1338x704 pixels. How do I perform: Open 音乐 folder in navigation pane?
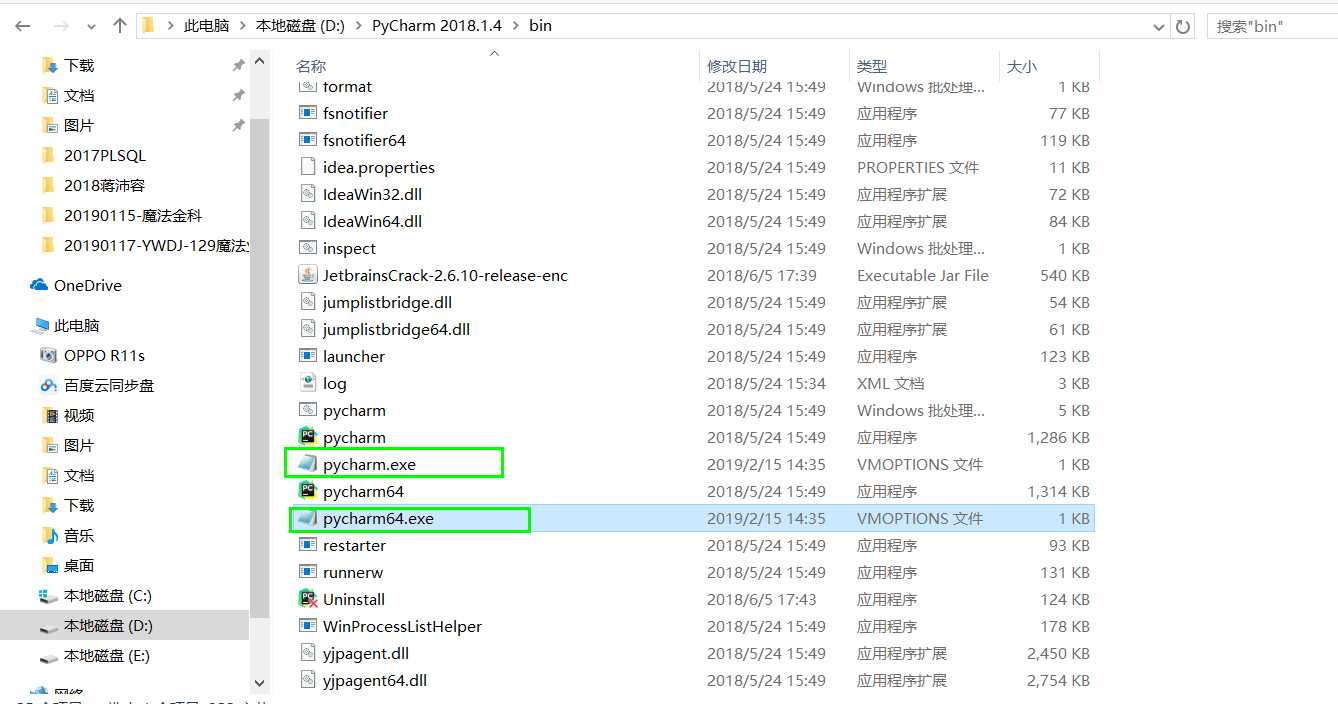point(79,535)
